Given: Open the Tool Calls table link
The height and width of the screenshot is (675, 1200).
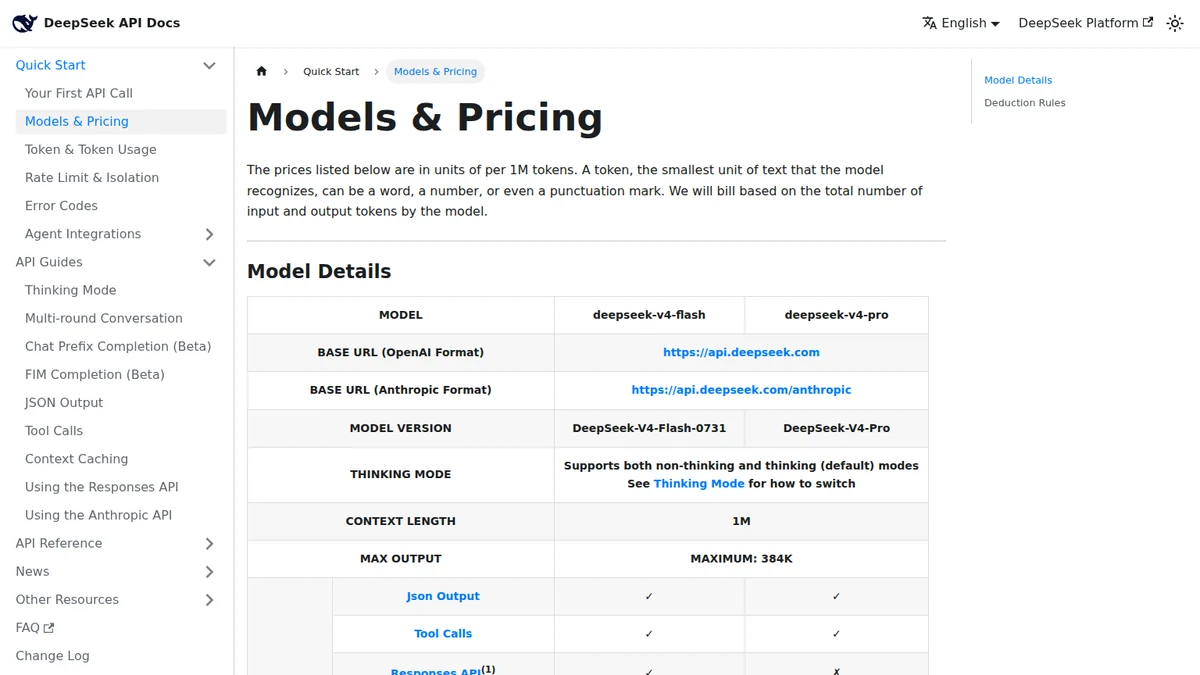Looking at the screenshot, I should point(443,634).
